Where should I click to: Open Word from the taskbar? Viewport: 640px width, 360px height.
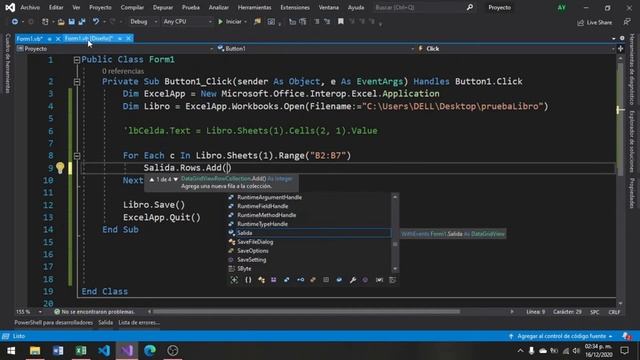[x=58, y=350]
